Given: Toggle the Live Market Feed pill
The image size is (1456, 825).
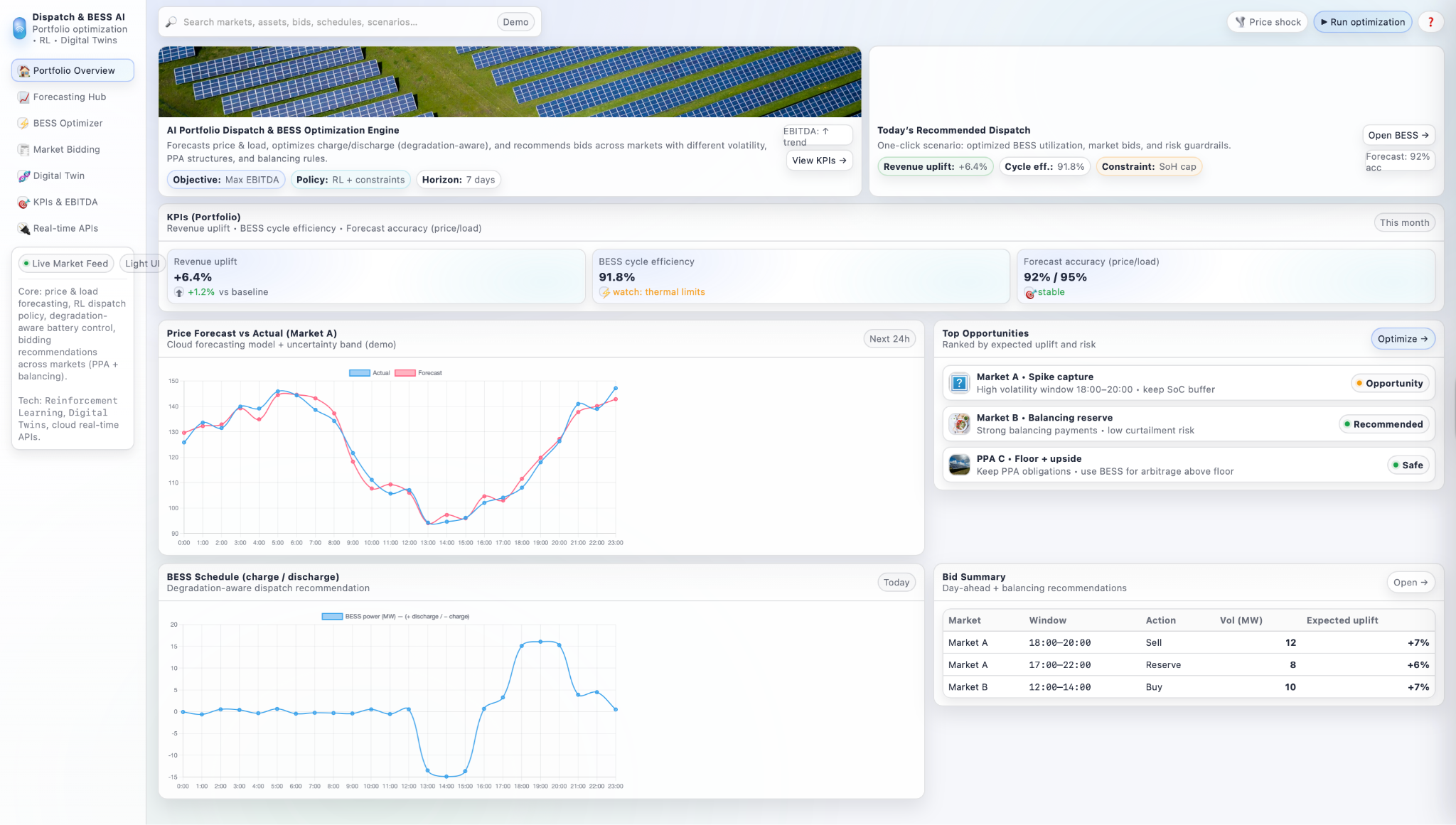Looking at the screenshot, I should [66, 264].
